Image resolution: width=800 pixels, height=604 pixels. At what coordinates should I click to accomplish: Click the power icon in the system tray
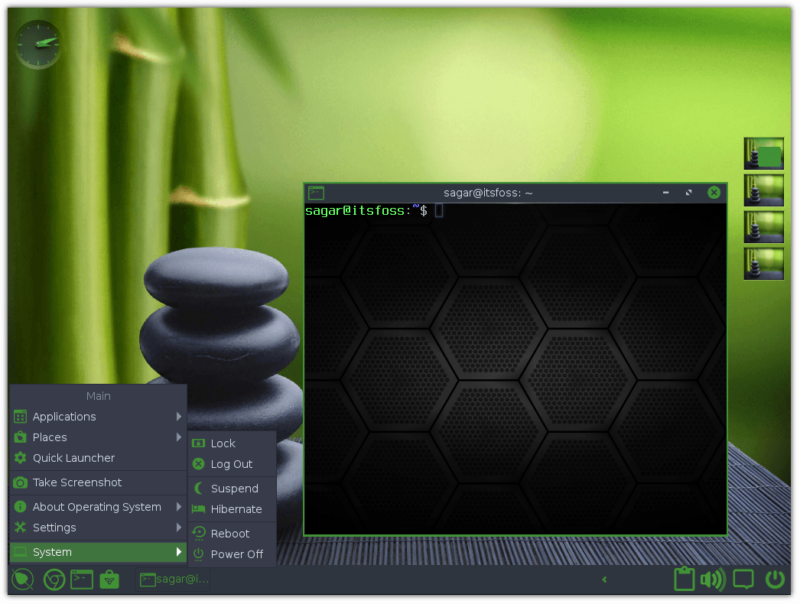pos(775,579)
